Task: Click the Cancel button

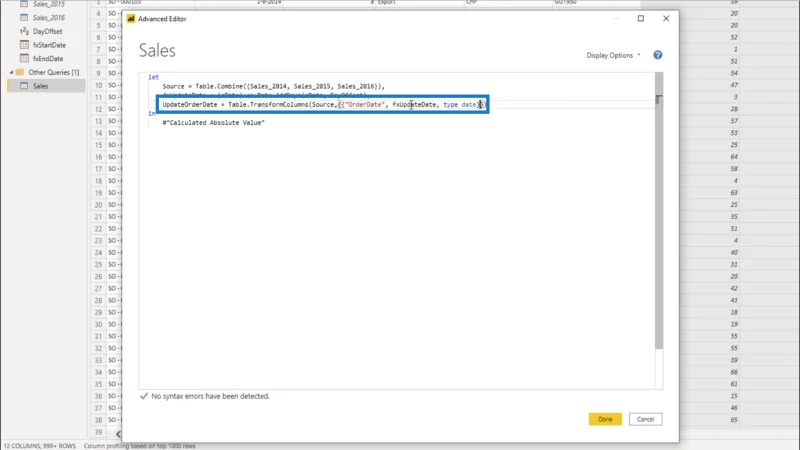Action: click(645, 419)
